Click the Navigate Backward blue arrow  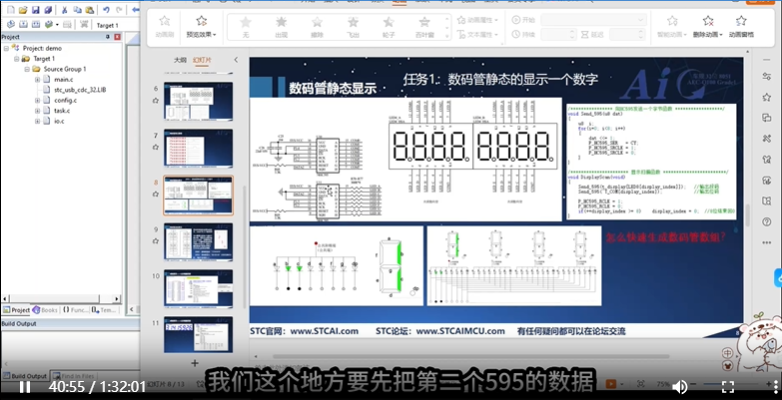tap(136, 9)
